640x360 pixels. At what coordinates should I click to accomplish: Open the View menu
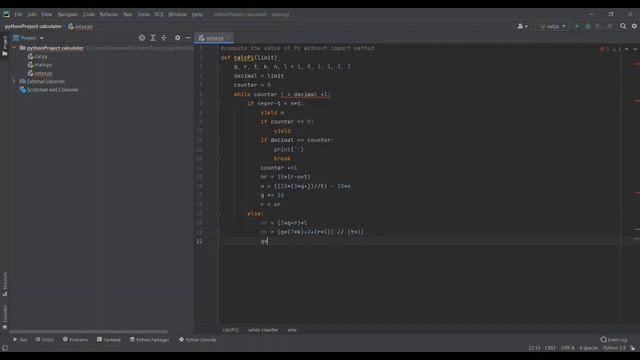click(47, 14)
